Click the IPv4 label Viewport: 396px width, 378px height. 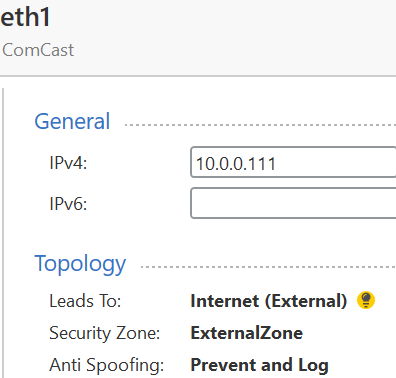coord(68,163)
